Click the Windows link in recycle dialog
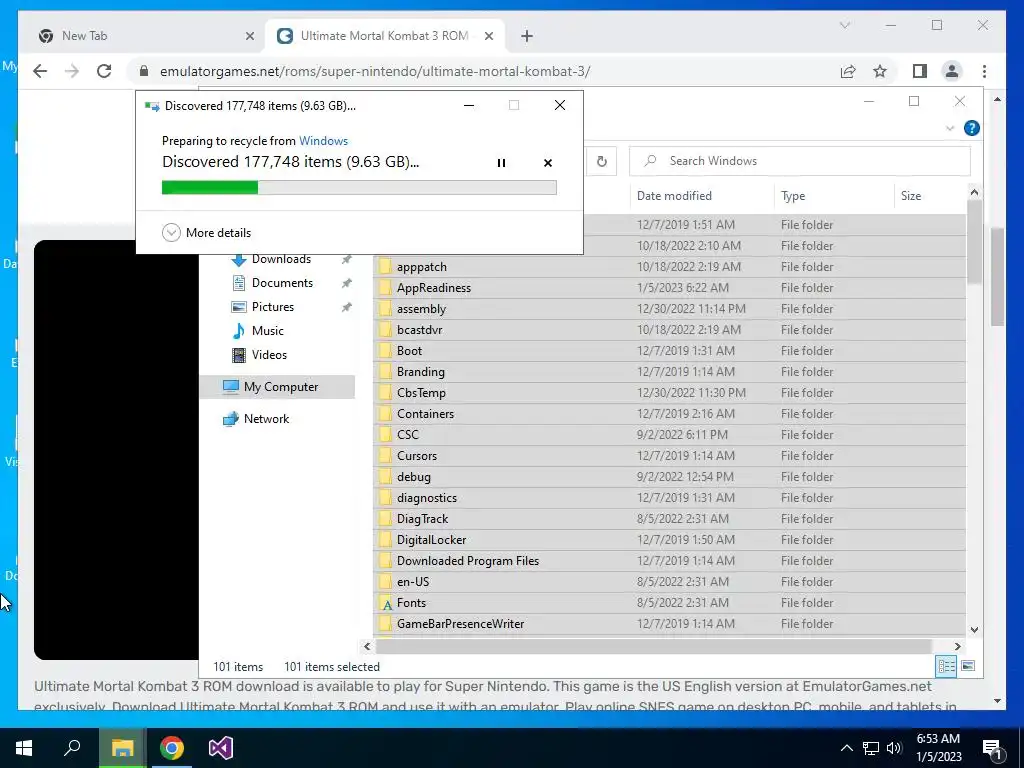This screenshot has width=1024, height=768. 323,140
